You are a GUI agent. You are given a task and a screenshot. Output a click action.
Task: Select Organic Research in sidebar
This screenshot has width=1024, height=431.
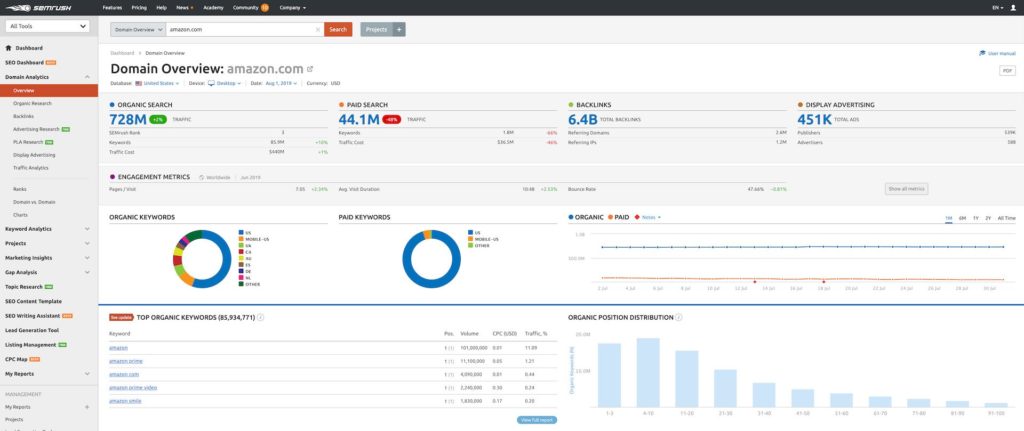(32, 103)
